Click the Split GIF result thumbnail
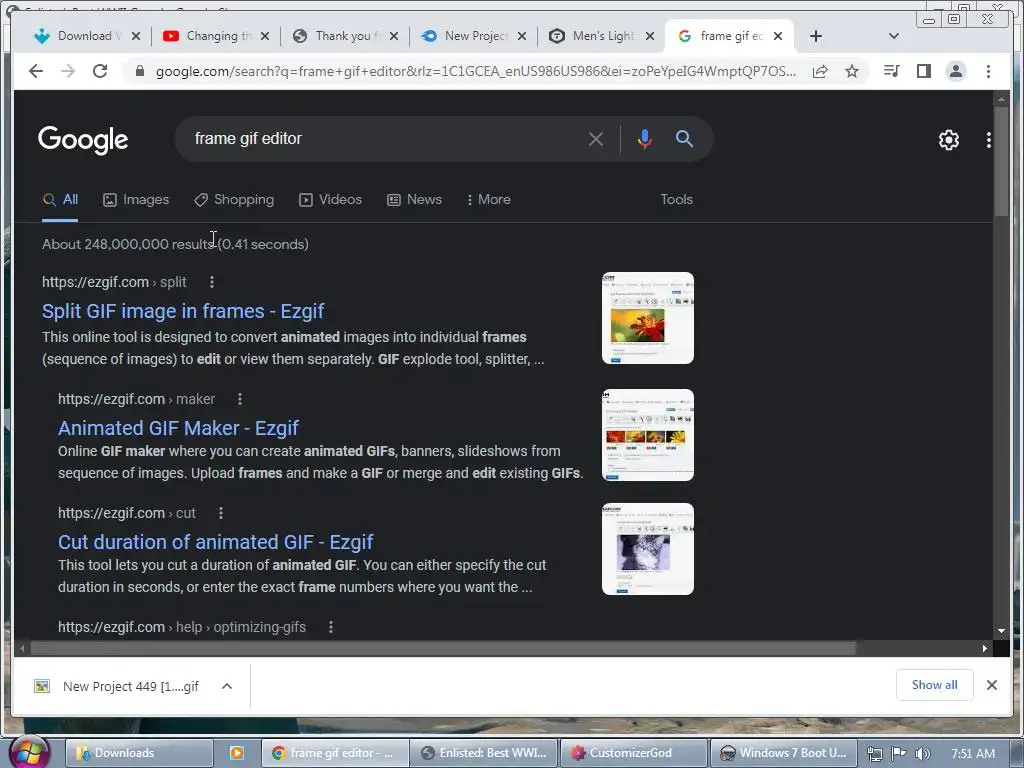Viewport: 1024px width, 768px height. click(x=648, y=318)
